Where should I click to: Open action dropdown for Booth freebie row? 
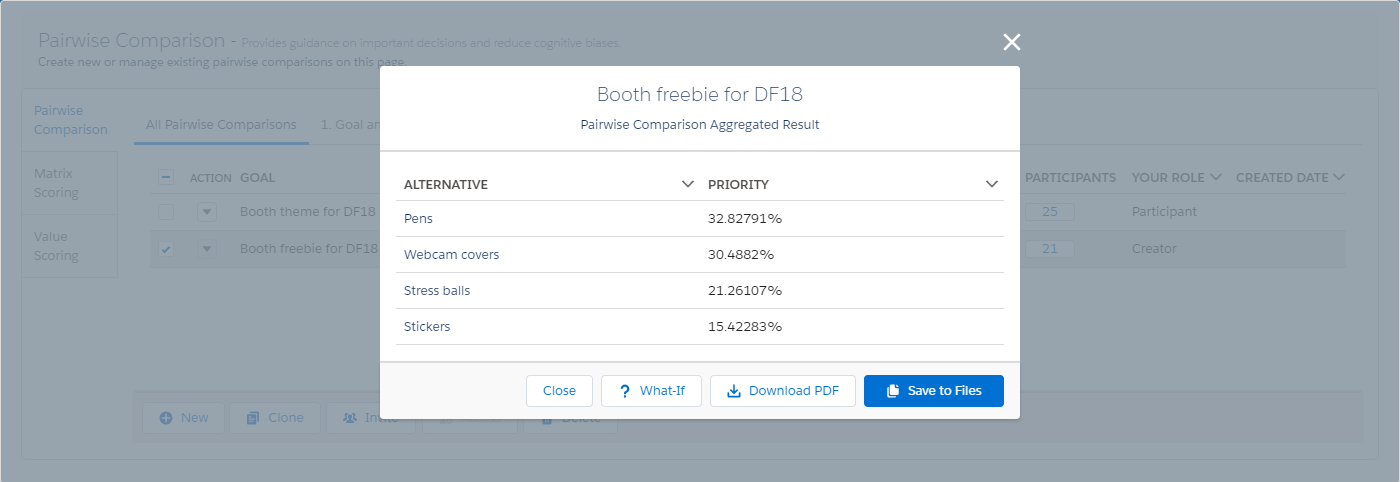(207, 249)
